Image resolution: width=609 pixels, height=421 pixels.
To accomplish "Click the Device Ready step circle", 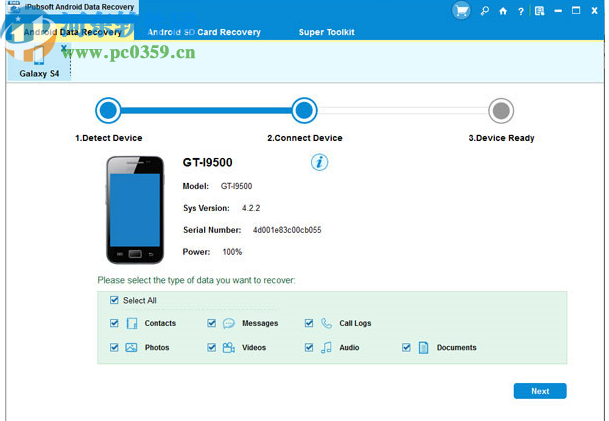I will coord(501,111).
